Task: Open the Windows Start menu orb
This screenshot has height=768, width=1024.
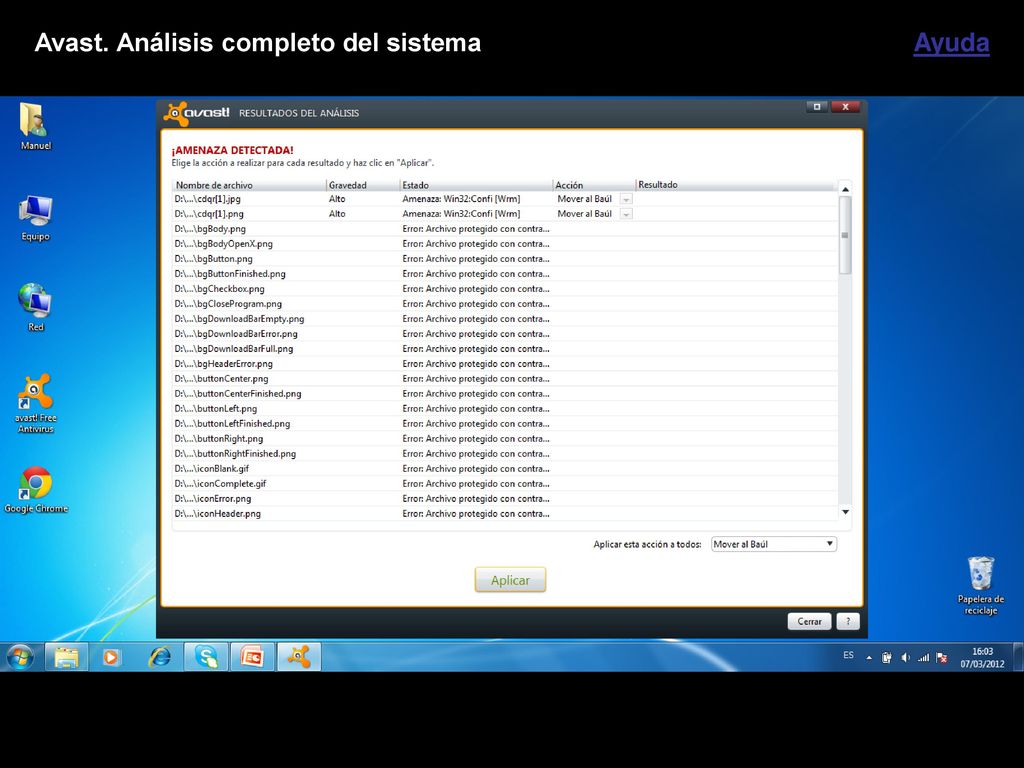Action: tap(20, 657)
